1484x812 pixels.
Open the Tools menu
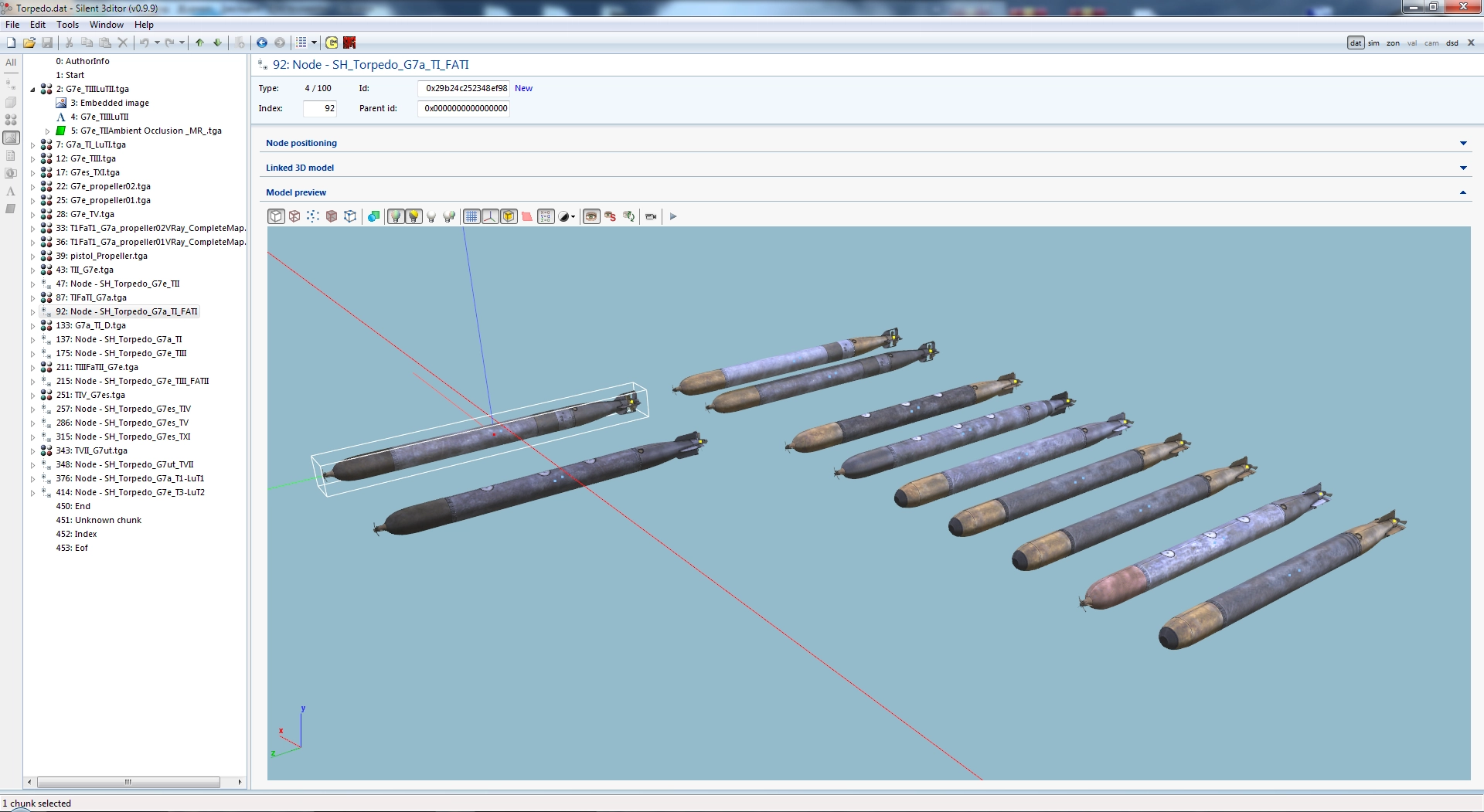67,25
